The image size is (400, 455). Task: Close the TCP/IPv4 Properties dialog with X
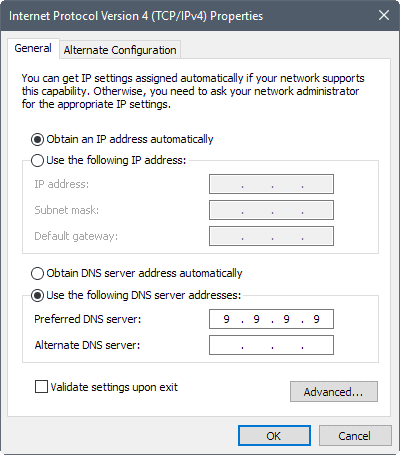[384, 15]
